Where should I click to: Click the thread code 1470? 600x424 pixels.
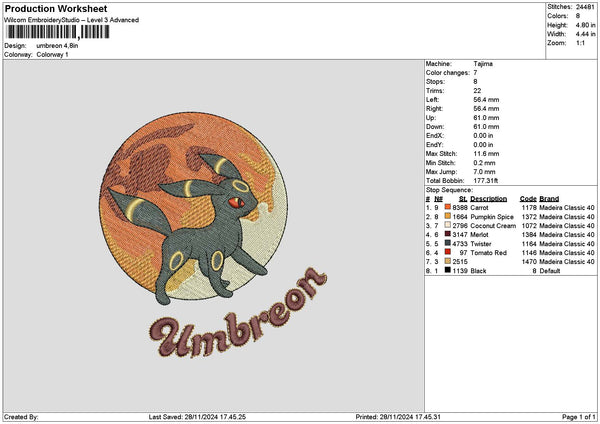[x=529, y=261]
